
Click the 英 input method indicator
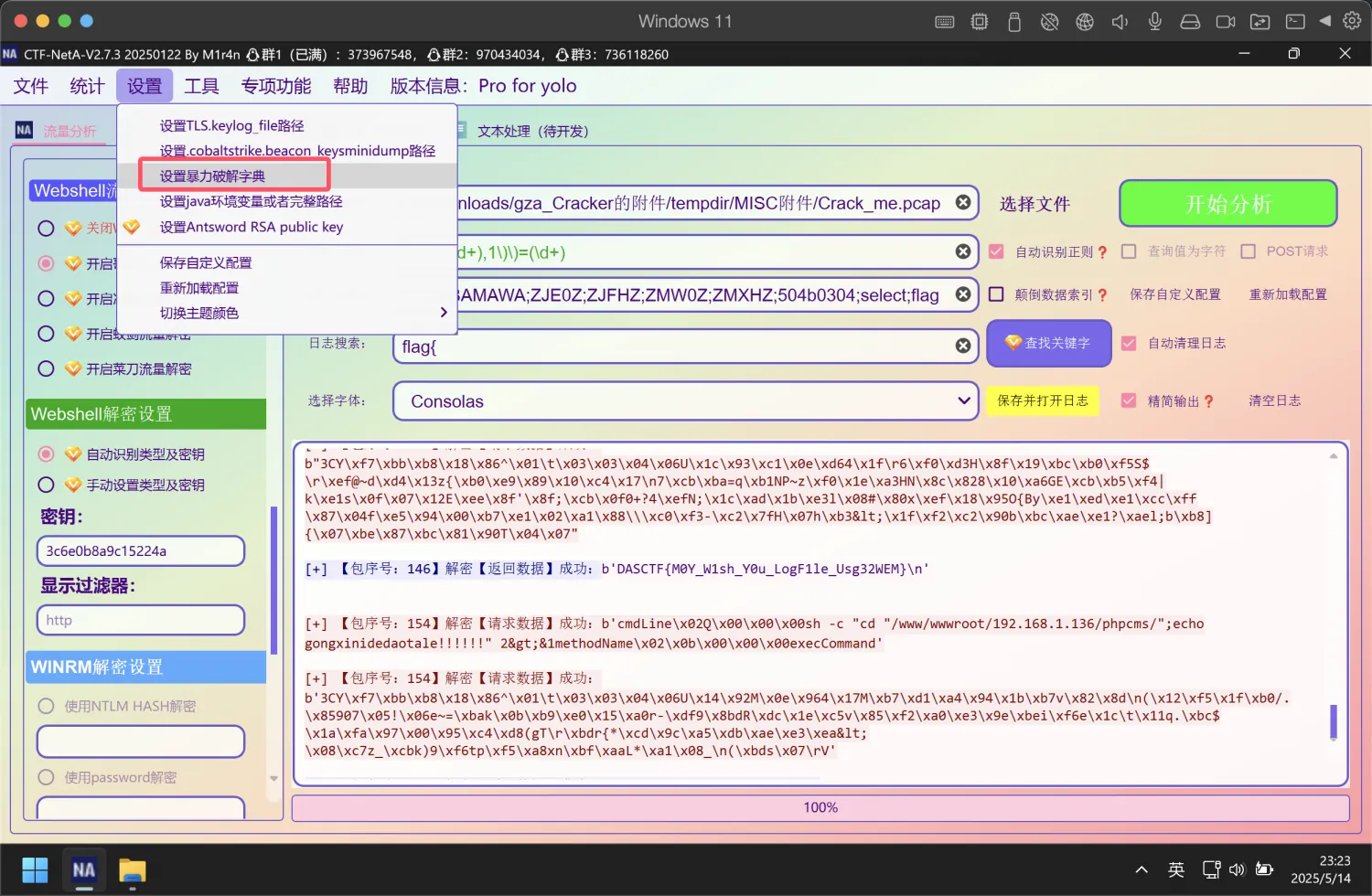[x=1176, y=869]
